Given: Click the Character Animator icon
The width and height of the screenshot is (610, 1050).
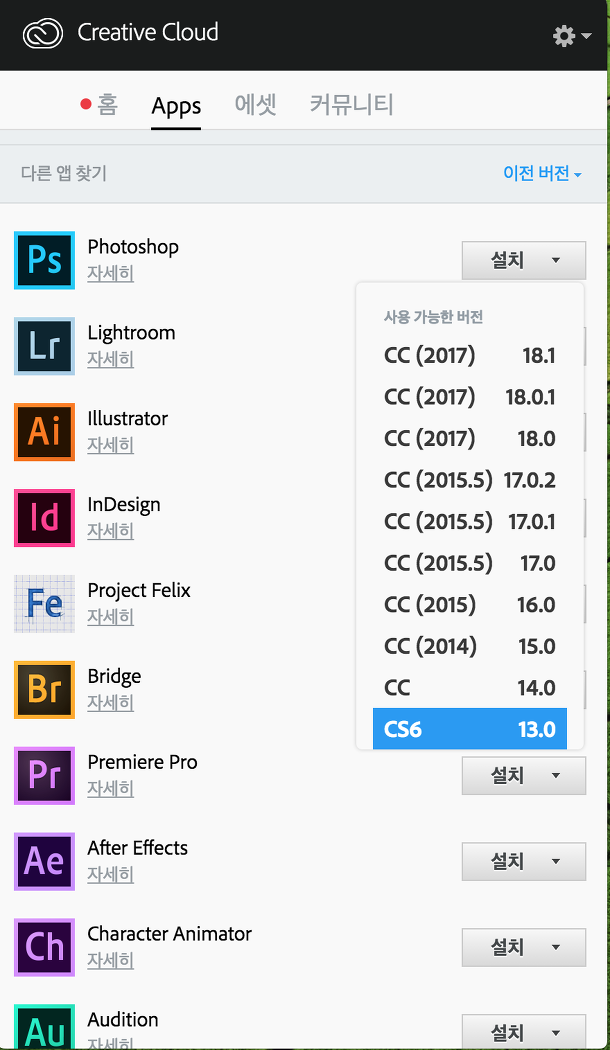Looking at the screenshot, I should pyautogui.click(x=44, y=947).
